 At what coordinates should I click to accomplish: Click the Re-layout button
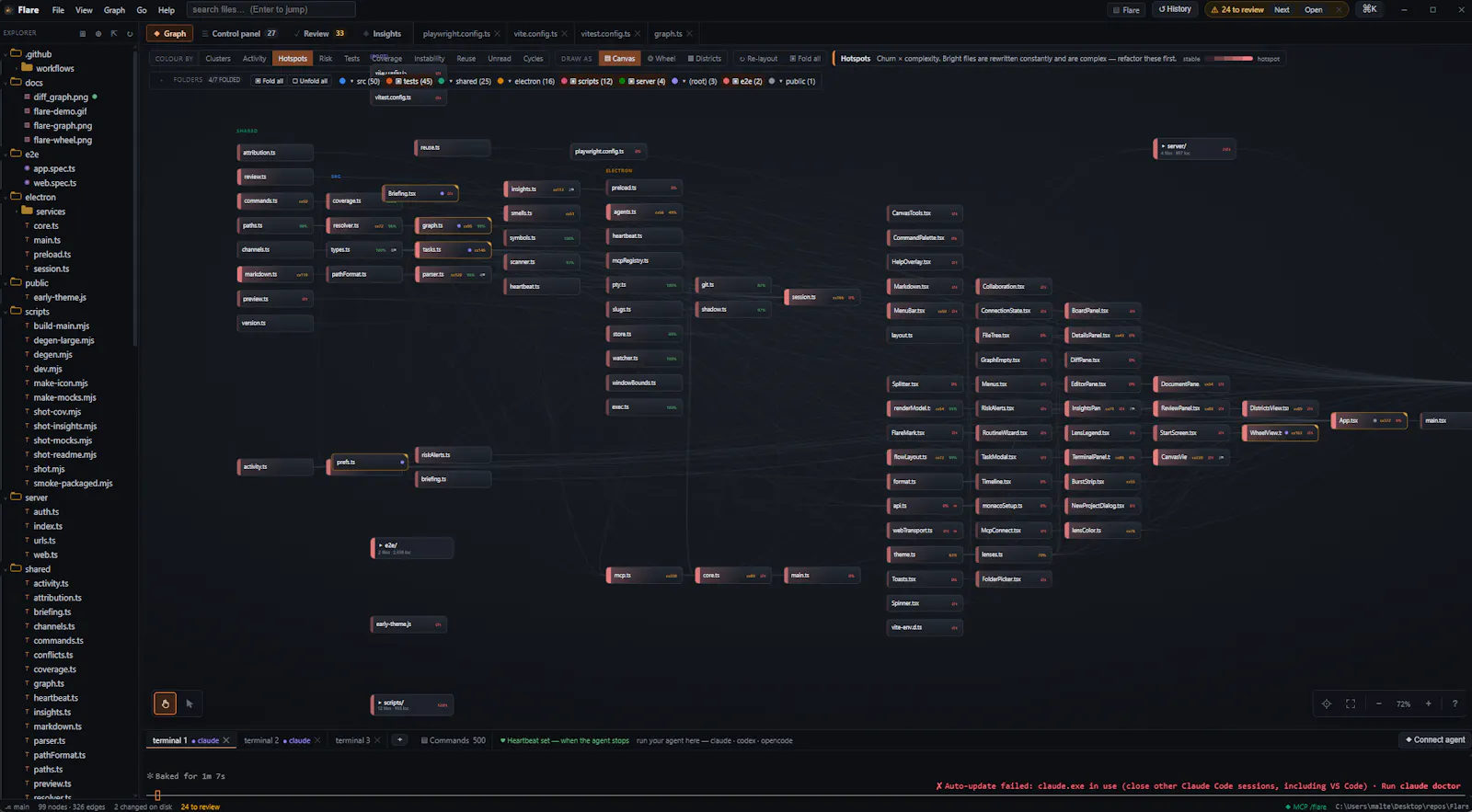coord(758,58)
